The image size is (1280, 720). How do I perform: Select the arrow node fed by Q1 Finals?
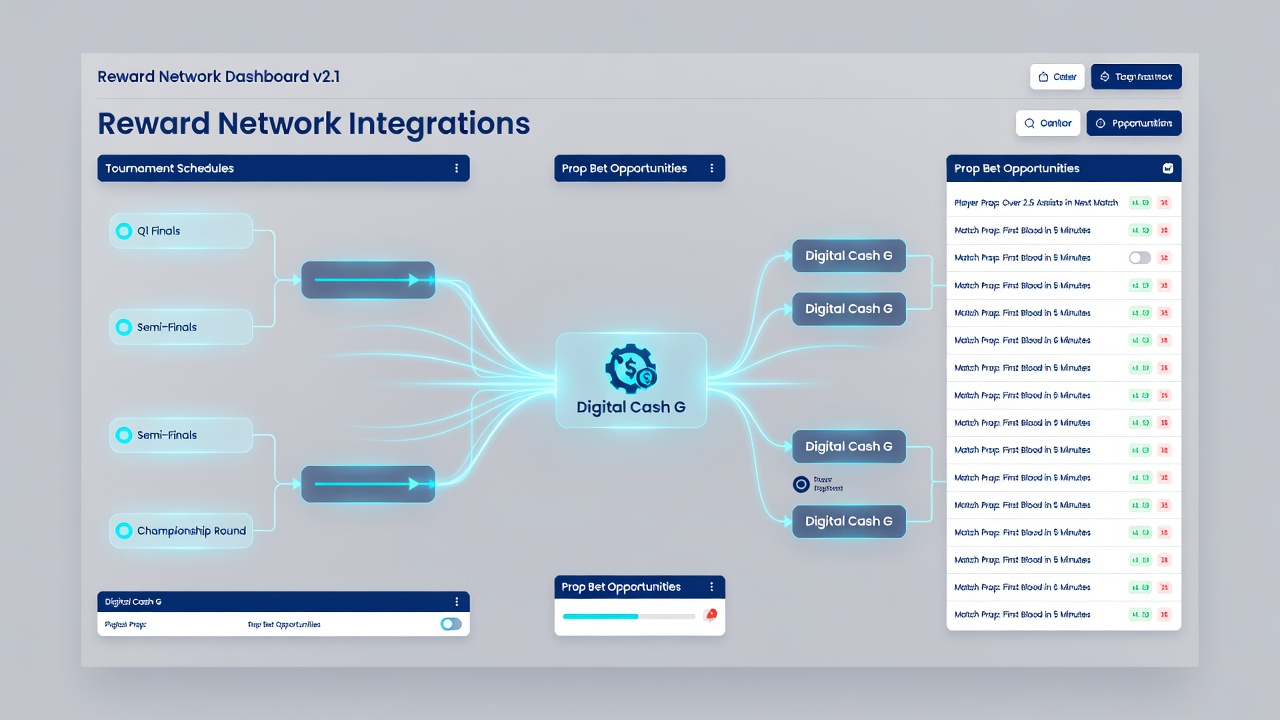[368, 280]
